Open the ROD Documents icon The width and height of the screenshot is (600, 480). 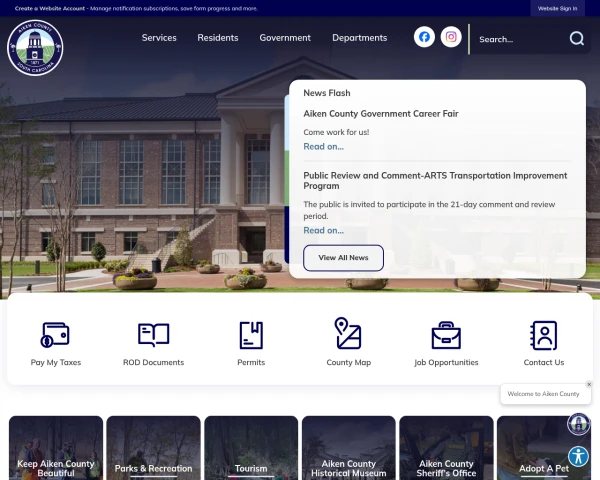(153, 334)
